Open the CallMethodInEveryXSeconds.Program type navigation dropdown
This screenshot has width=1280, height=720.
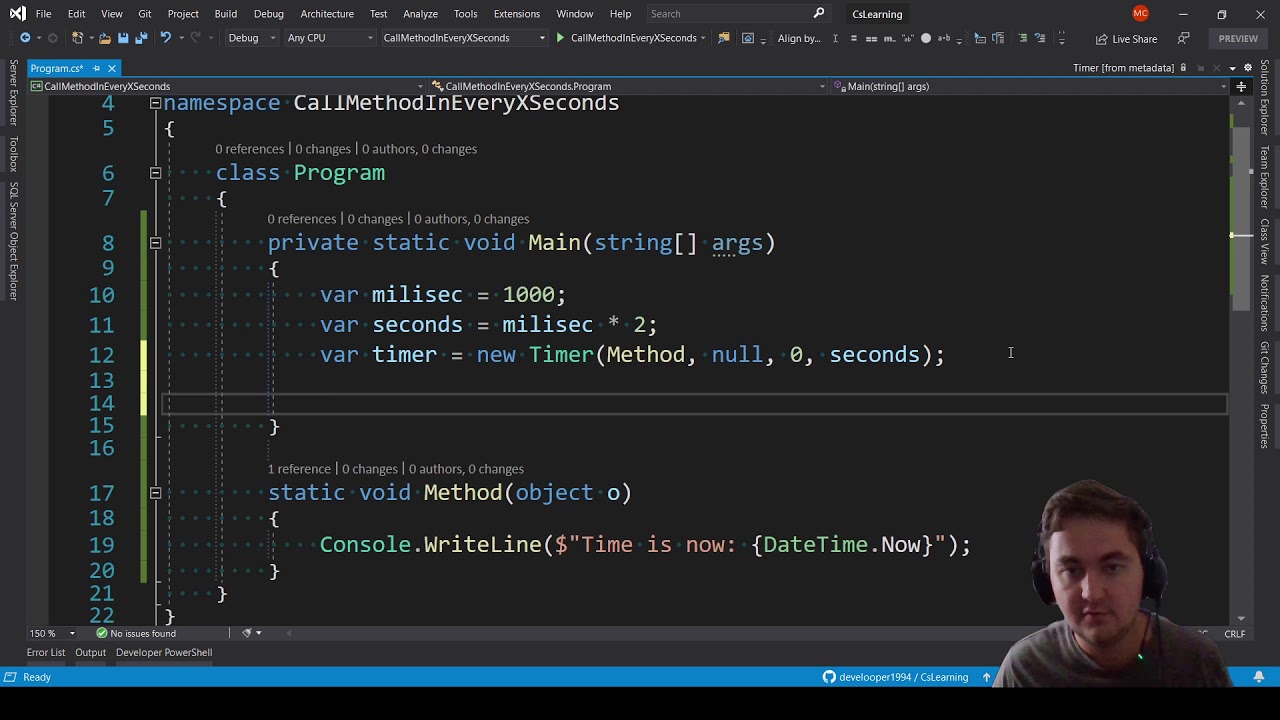click(630, 86)
